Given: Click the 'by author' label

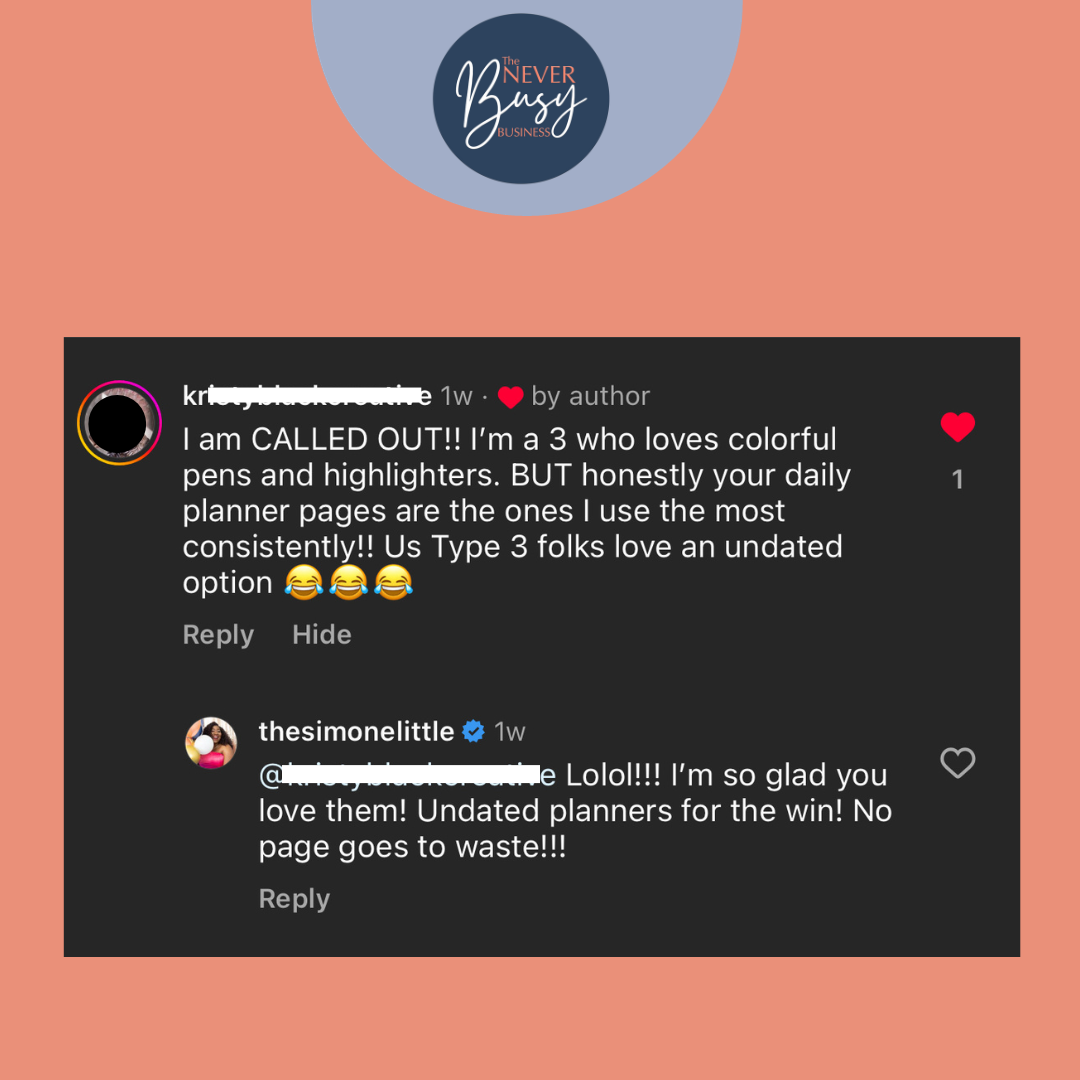Looking at the screenshot, I should click(x=590, y=397).
